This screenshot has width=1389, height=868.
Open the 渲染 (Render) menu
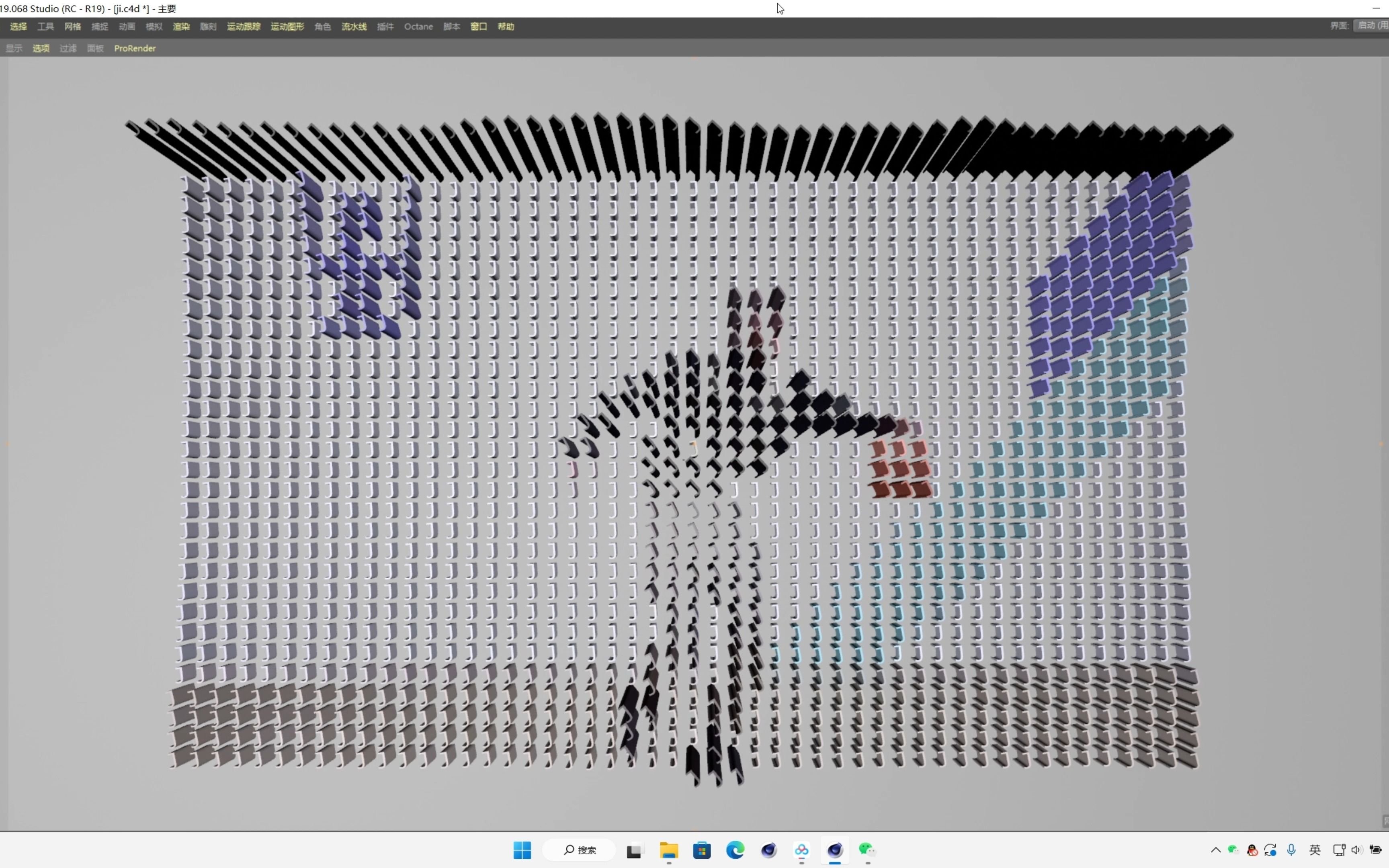pos(181,27)
